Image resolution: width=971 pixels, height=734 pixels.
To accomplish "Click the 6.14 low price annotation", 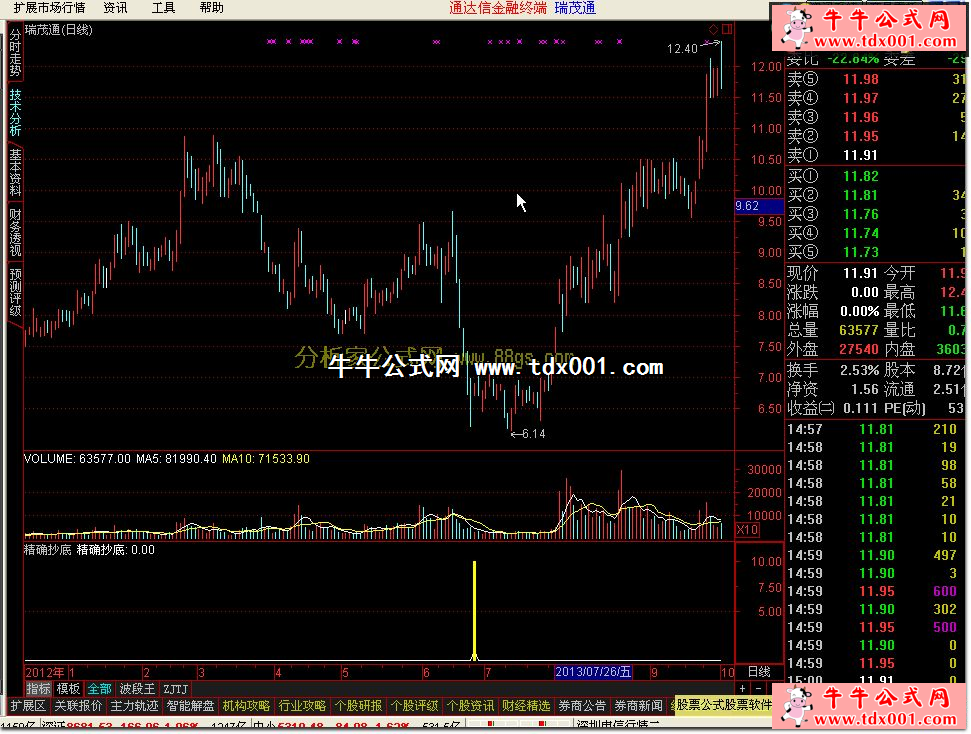I will 533,434.
